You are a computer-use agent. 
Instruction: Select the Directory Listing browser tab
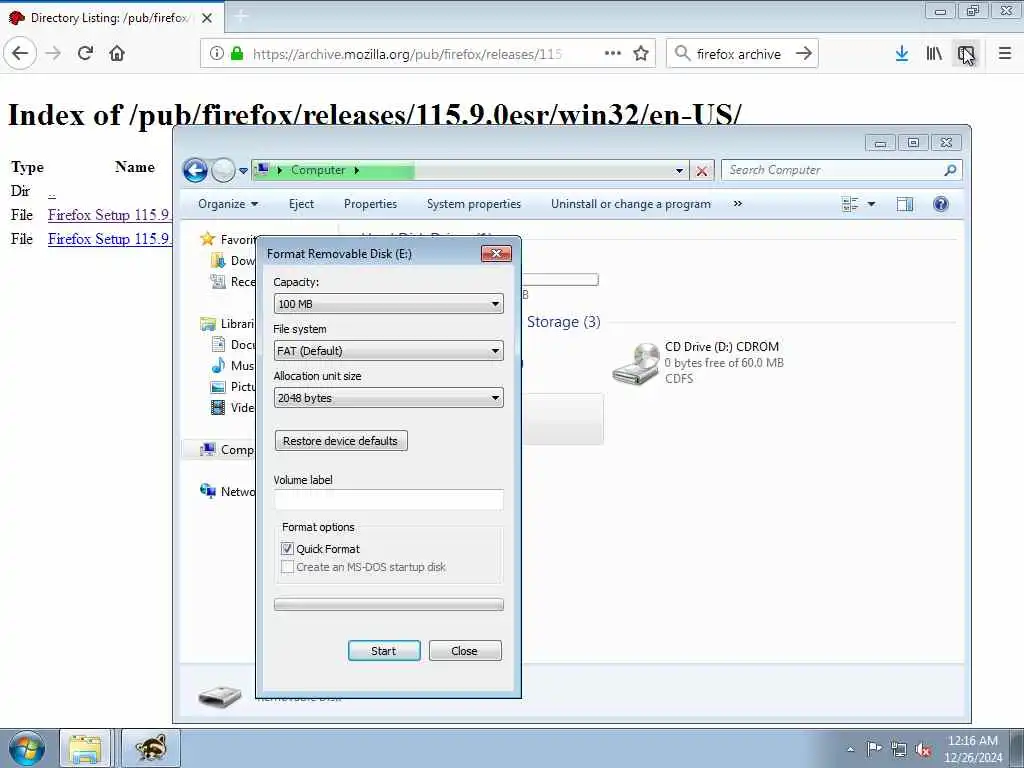point(111,18)
